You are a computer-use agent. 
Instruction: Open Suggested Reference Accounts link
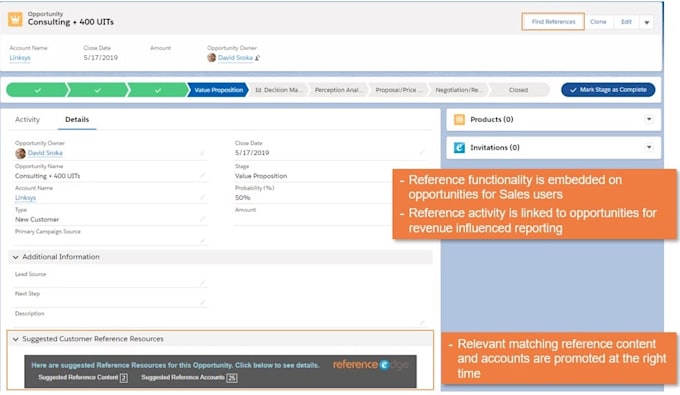(189, 378)
